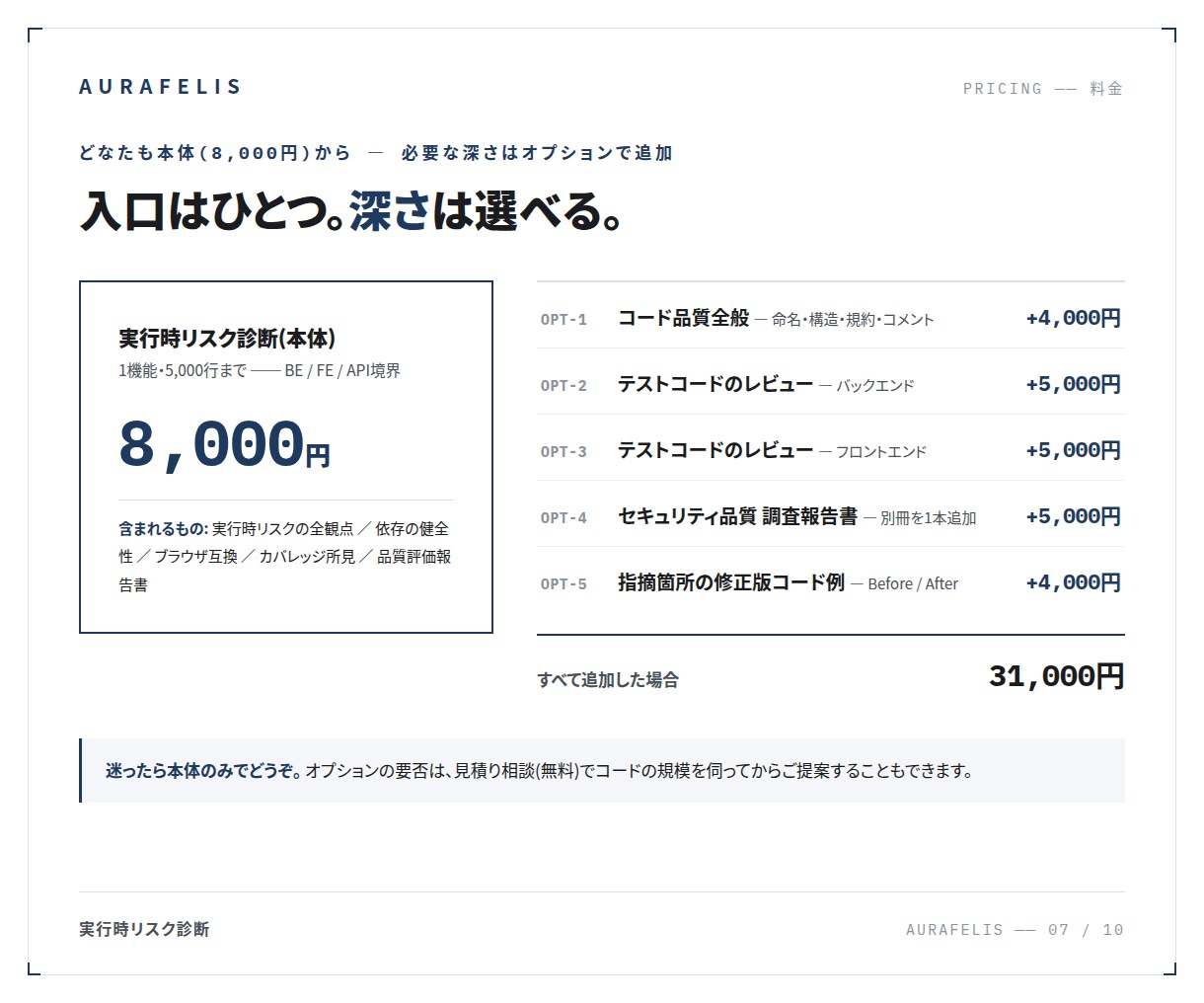Viewport: 1204px width, 1003px height.
Task: Click the OPT-1 price +4,000円
Action: coord(1073,318)
